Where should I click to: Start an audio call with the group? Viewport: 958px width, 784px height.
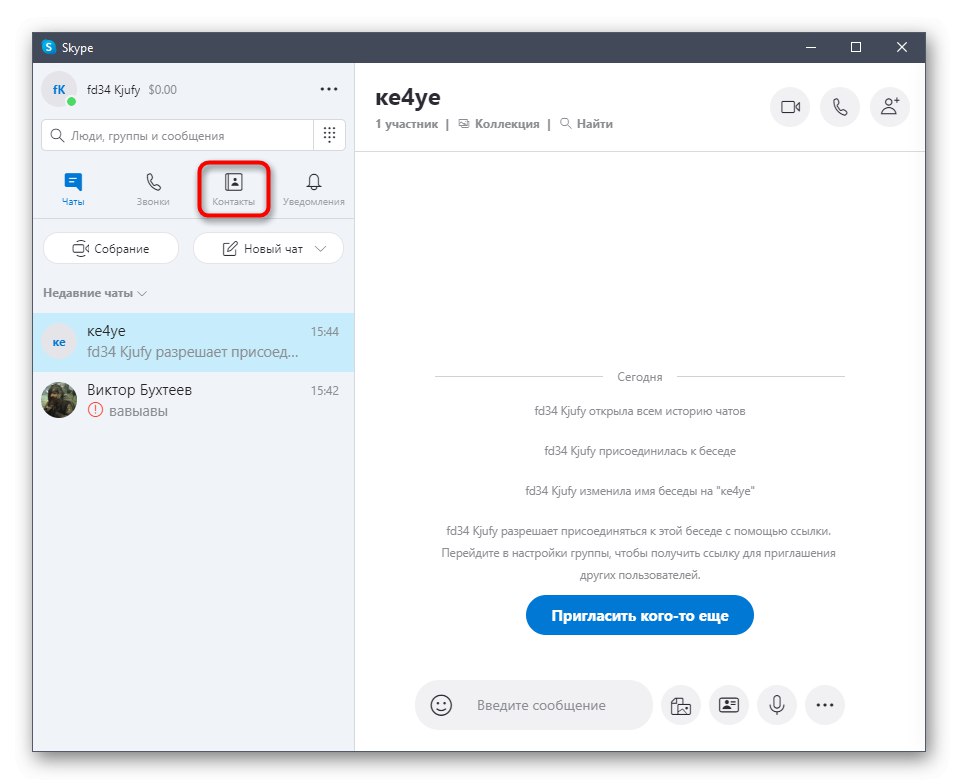pyautogui.click(x=840, y=107)
